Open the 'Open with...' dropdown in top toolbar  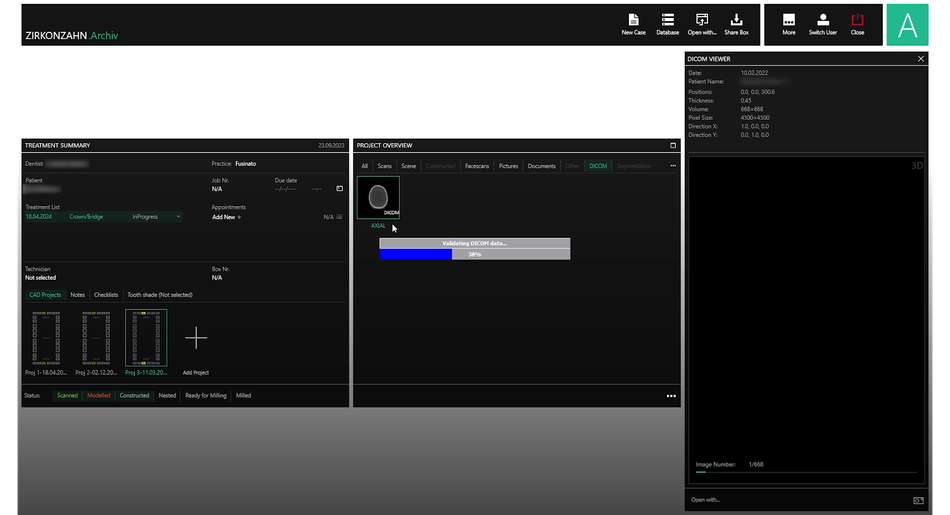coord(702,24)
